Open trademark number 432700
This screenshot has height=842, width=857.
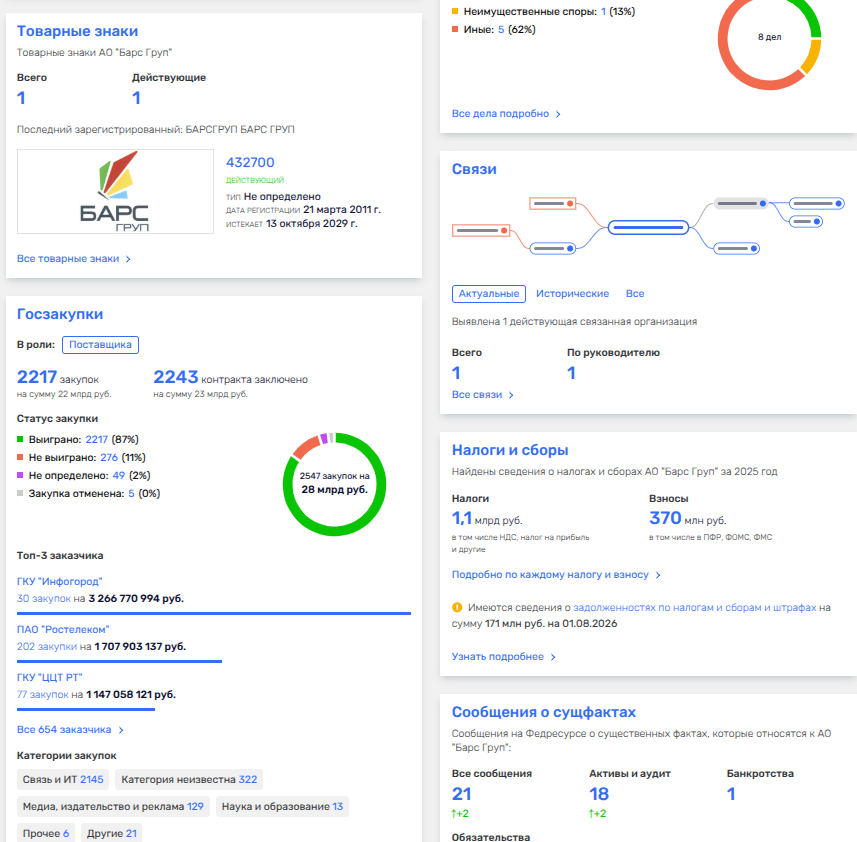pos(250,162)
